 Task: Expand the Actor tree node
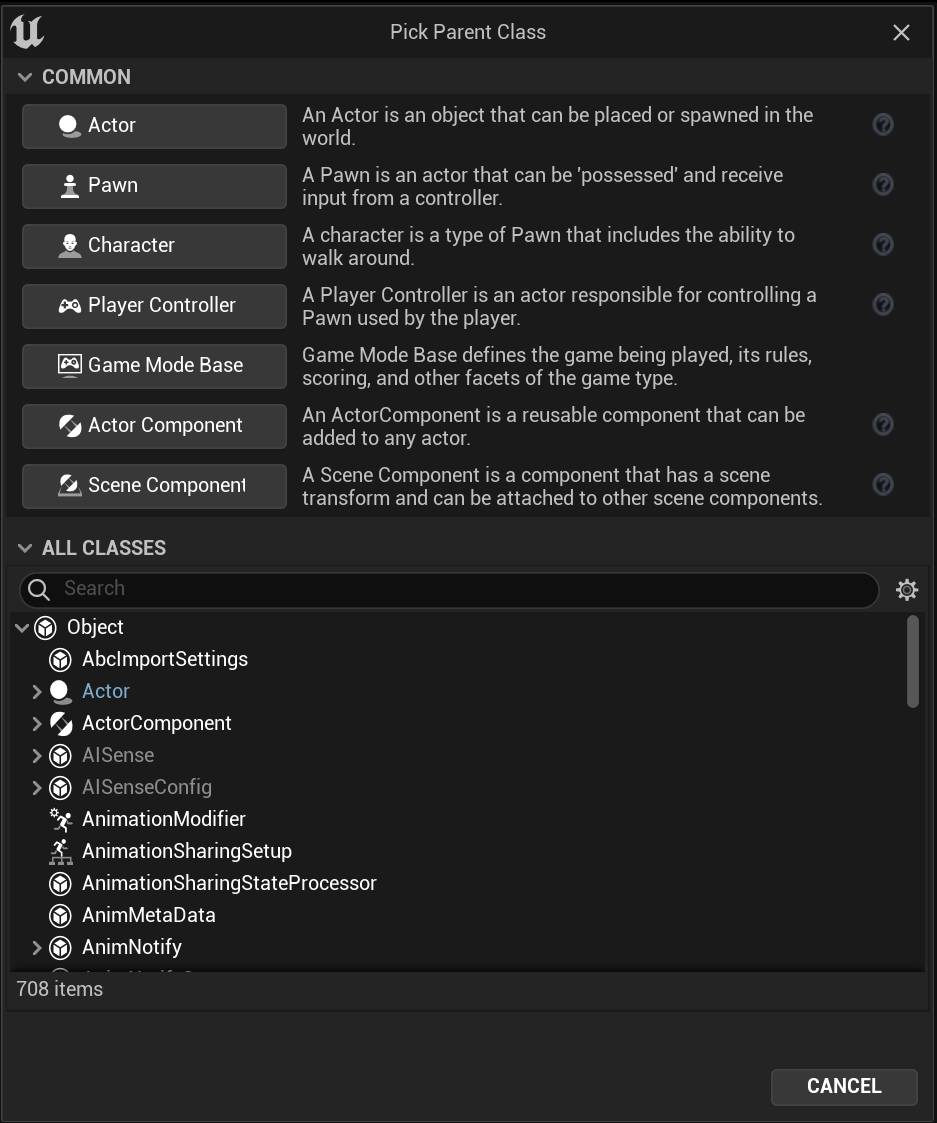tap(37, 692)
